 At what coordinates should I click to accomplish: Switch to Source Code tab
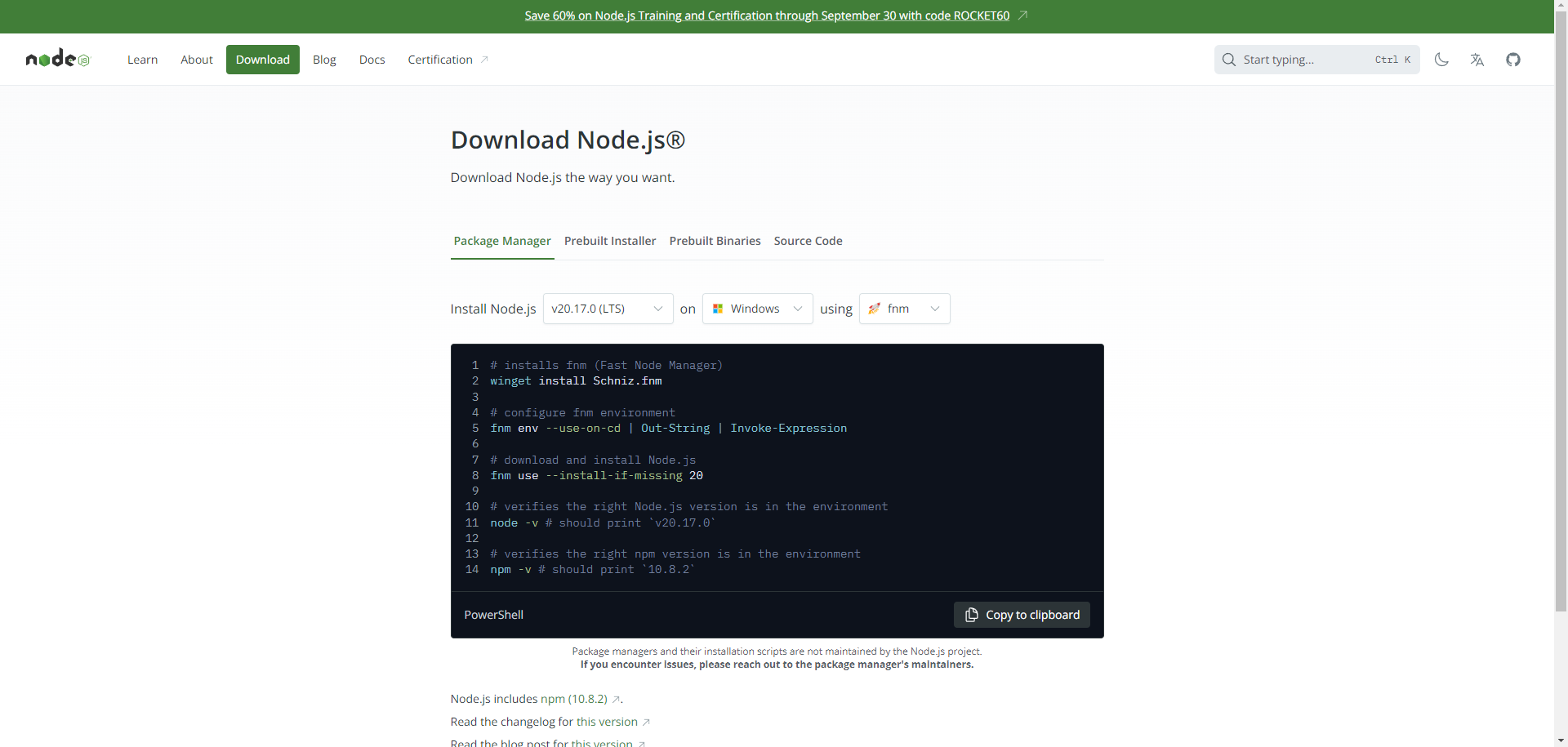click(x=808, y=241)
